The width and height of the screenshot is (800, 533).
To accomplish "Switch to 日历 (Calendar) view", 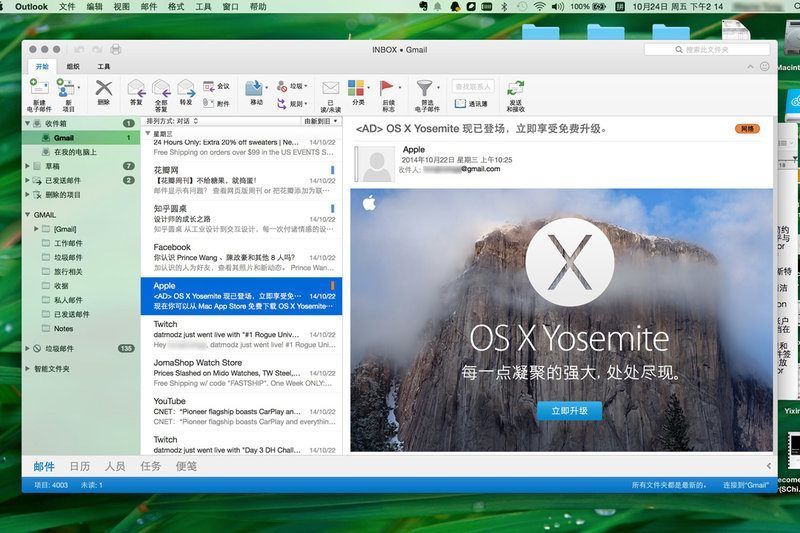I will 79,466.
